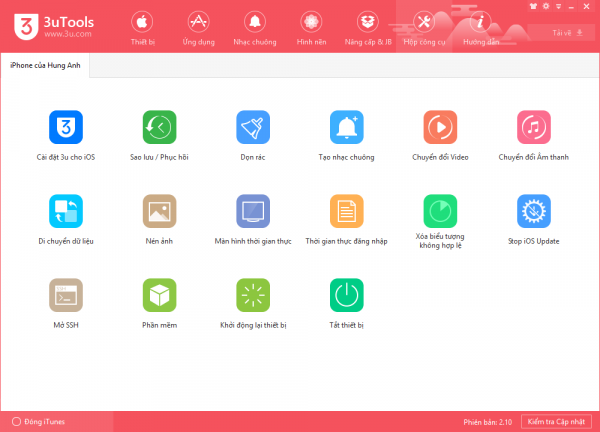Open Phần mềm firmware tool
Viewport: 600px width, 432px height.
coord(159,295)
